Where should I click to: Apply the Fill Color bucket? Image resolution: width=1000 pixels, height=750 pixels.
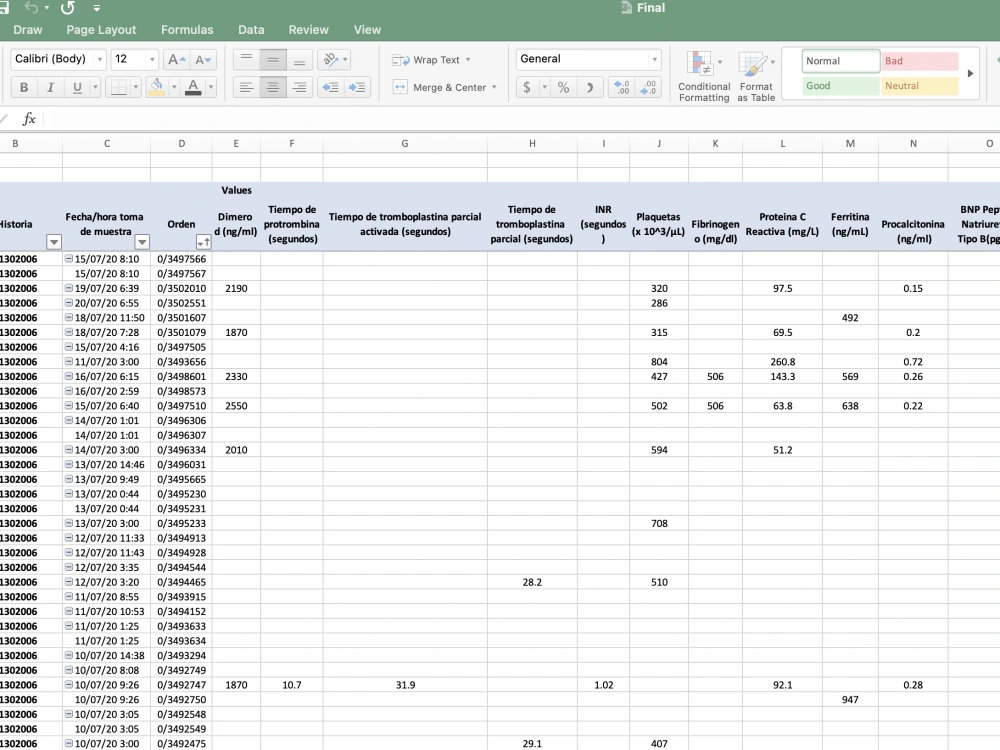(156, 87)
